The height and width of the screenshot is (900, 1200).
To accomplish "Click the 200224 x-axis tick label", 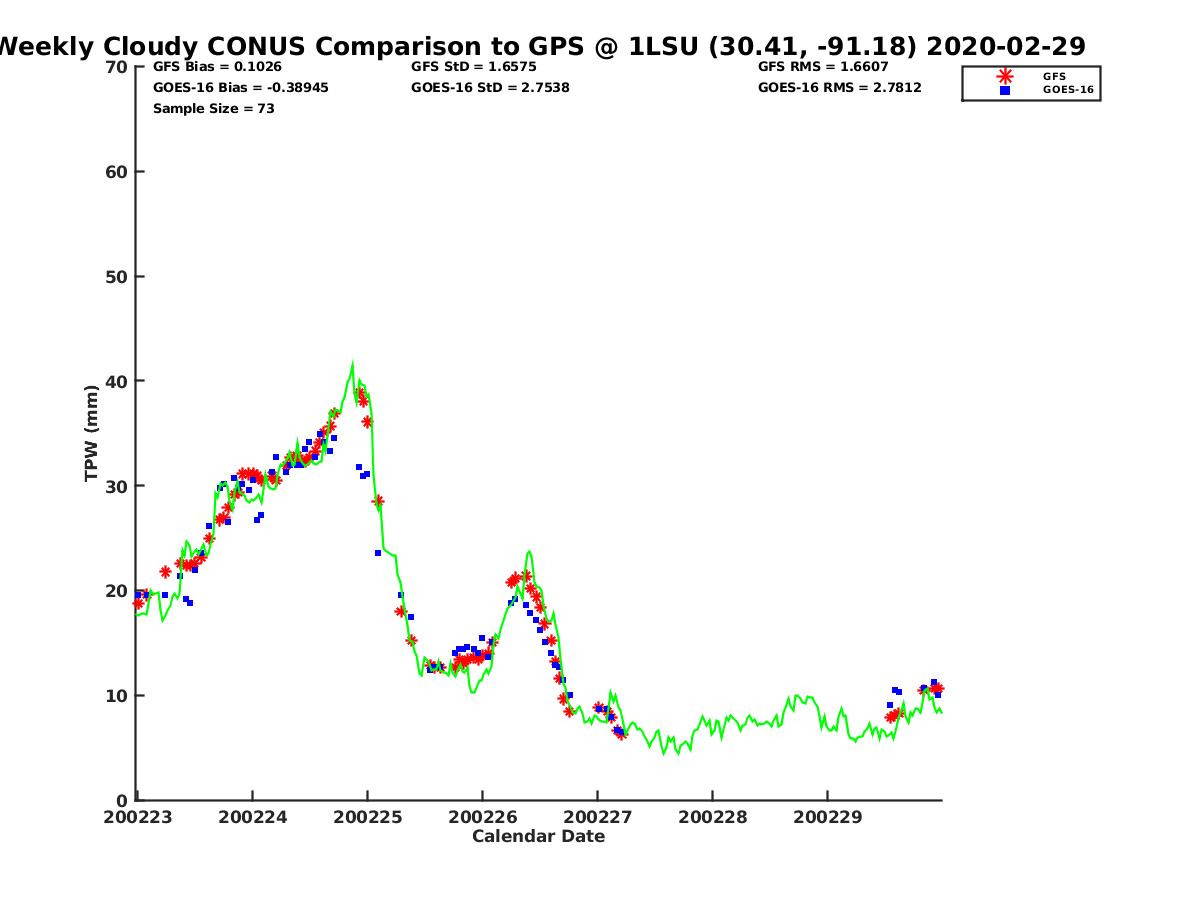I will click(x=252, y=817).
